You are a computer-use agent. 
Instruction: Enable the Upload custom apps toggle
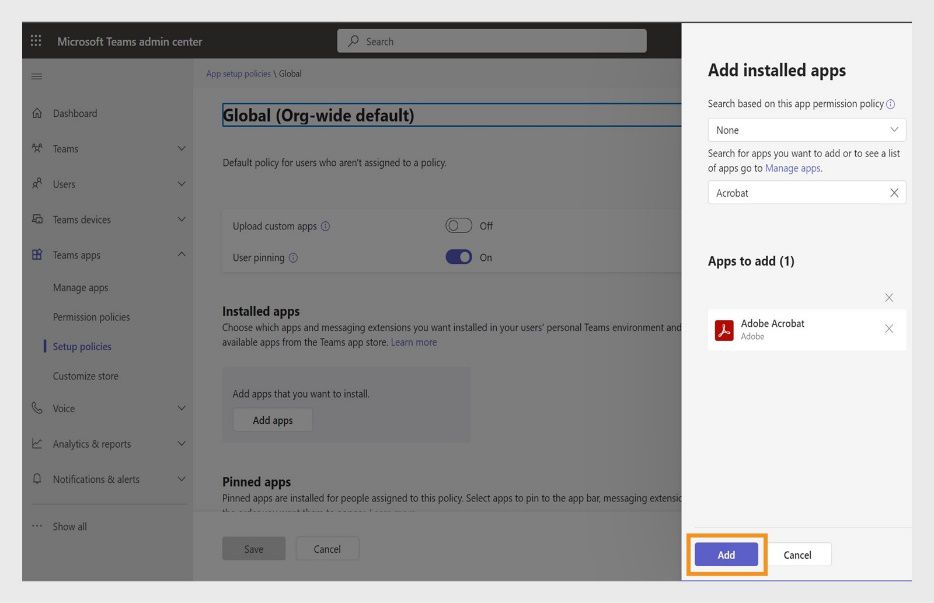[459, 226]
